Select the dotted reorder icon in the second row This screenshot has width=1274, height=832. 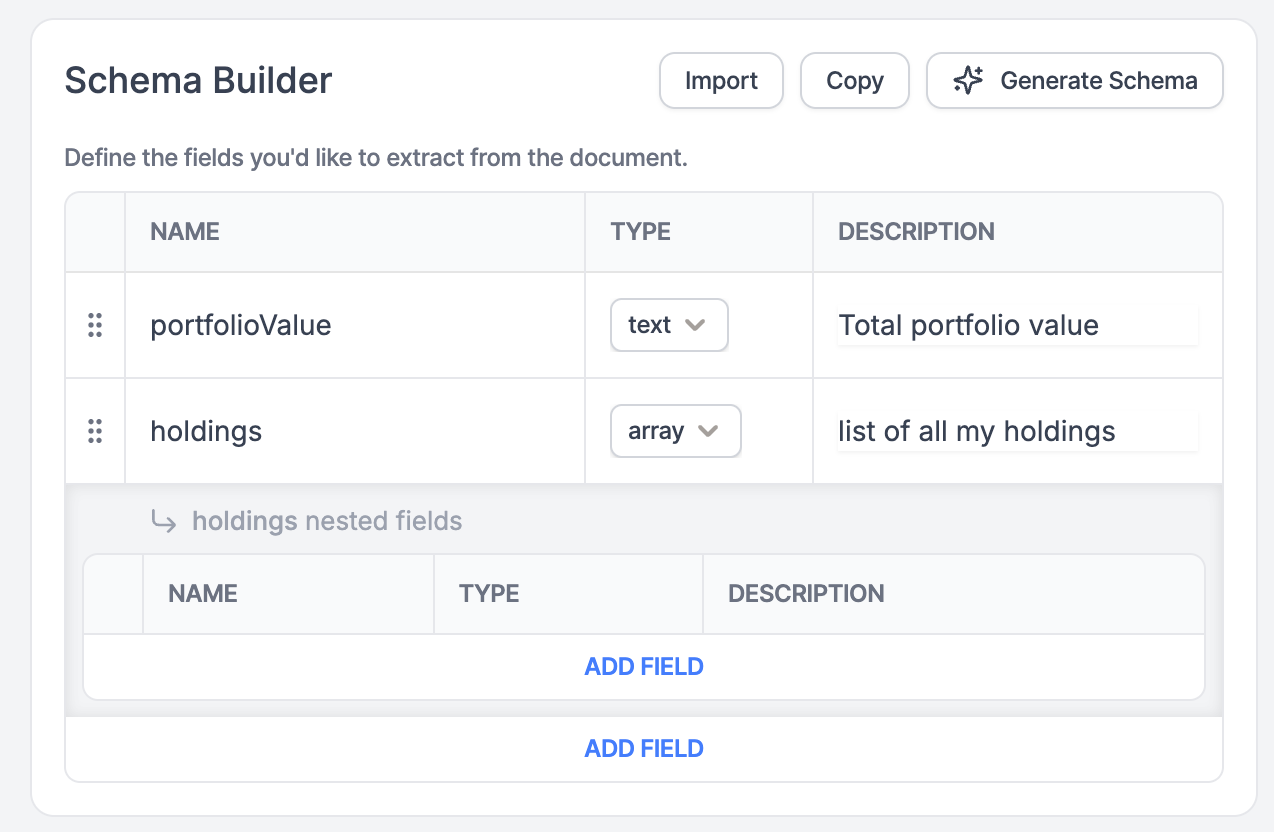point(95,431)
